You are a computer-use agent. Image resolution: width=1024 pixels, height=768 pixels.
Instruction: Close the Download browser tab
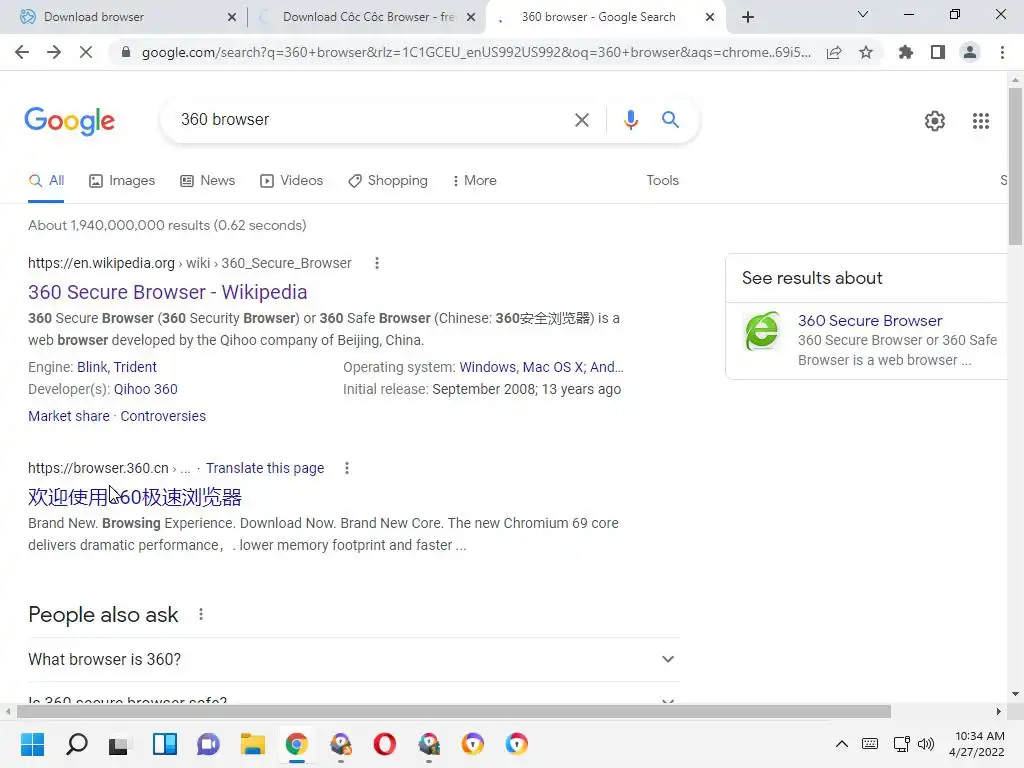(232, 17)
